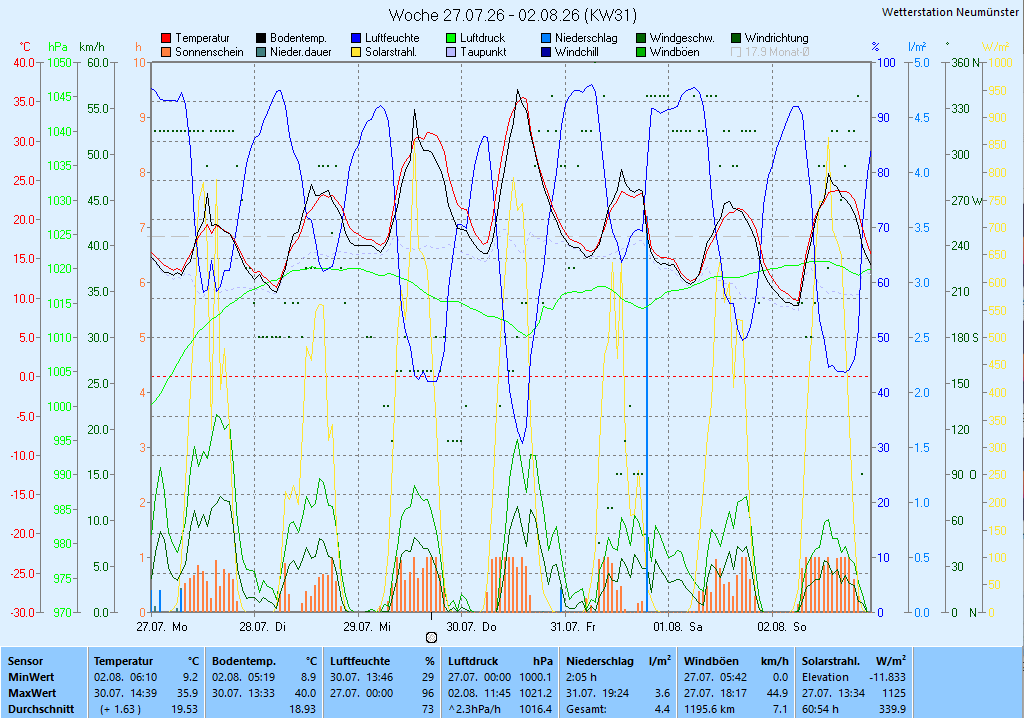Select the 02.08. So date label
This screenshot has height=718, width=1024.
click(782, 627)
